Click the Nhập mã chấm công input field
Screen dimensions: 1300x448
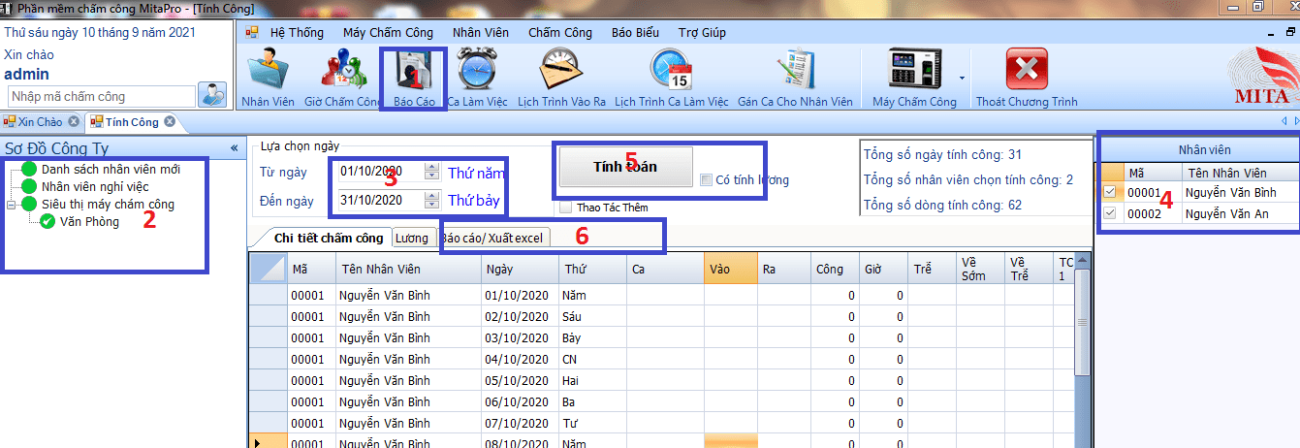coord(102,97)
